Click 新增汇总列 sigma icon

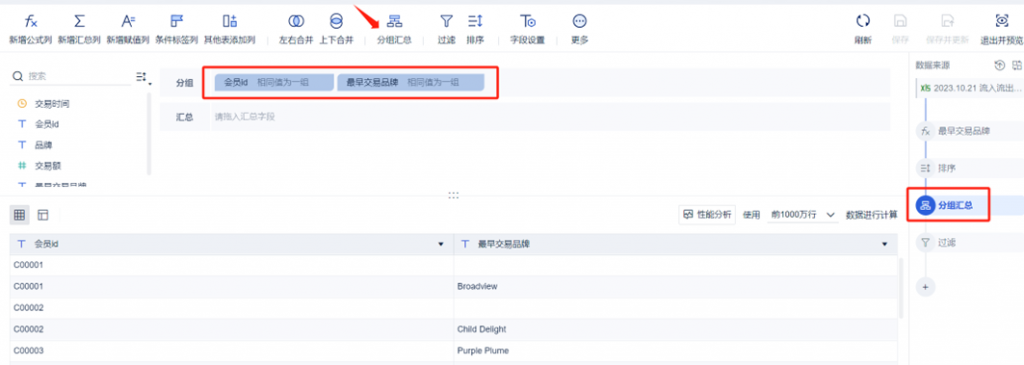coord(79,22)
